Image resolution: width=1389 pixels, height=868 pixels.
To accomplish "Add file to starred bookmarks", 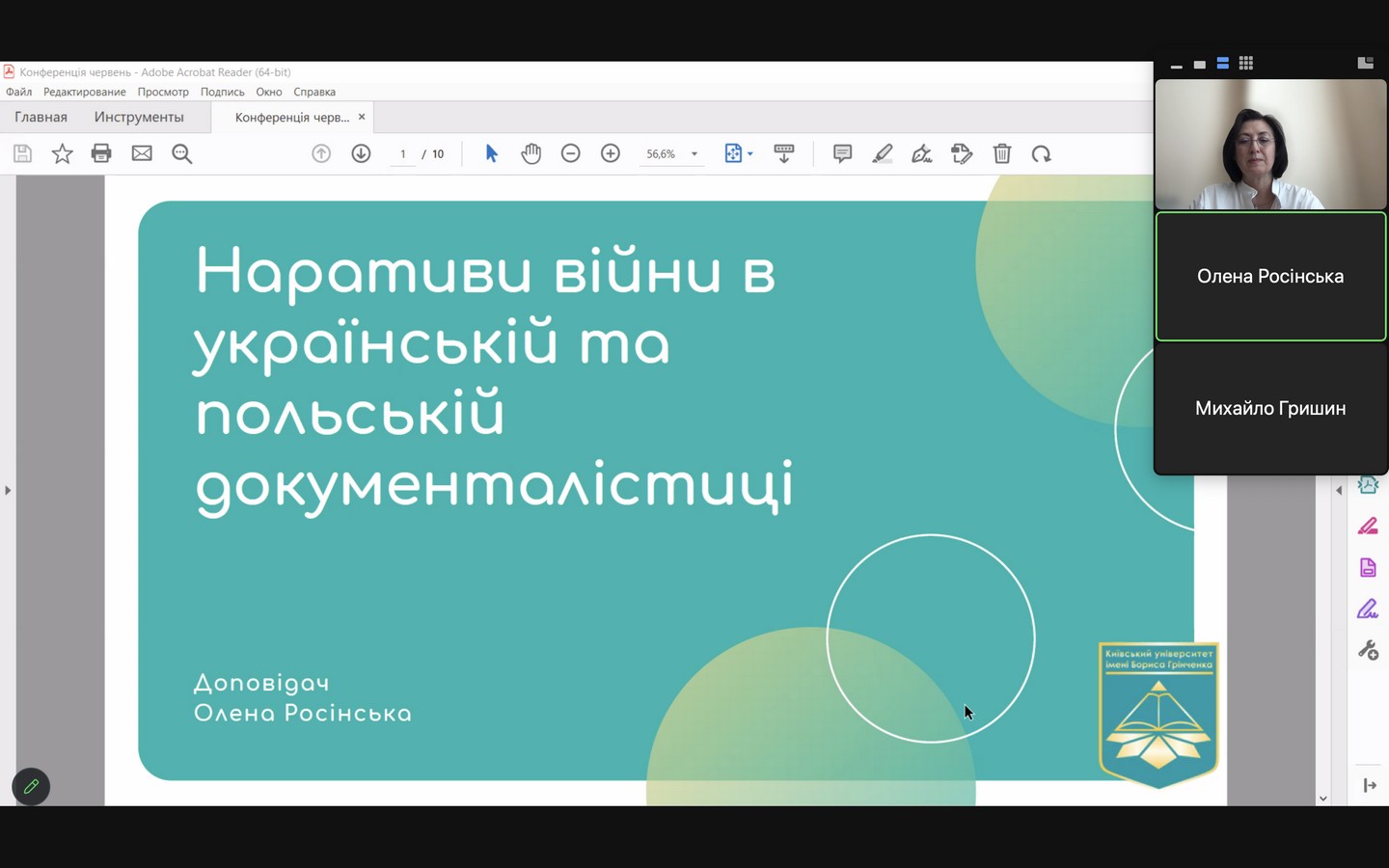I will [x=62, y=153].
